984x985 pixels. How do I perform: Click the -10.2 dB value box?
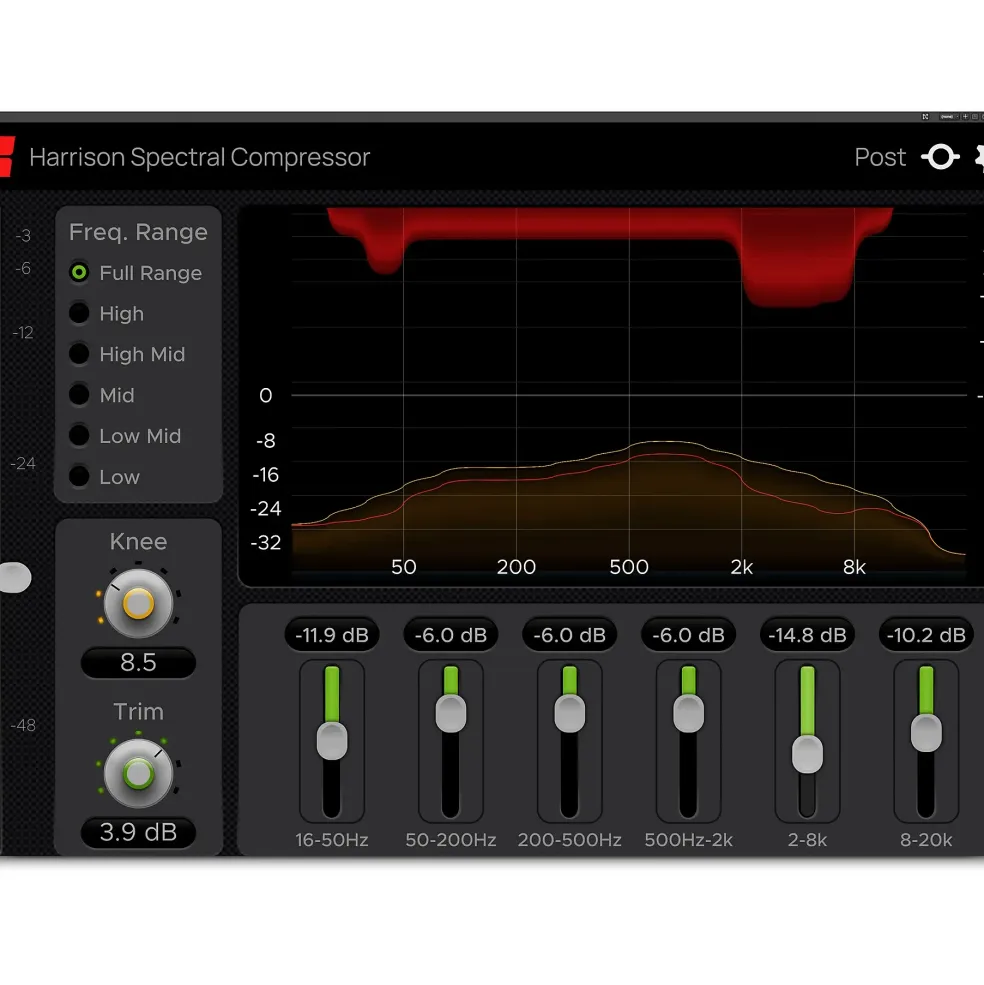point(926,635)
